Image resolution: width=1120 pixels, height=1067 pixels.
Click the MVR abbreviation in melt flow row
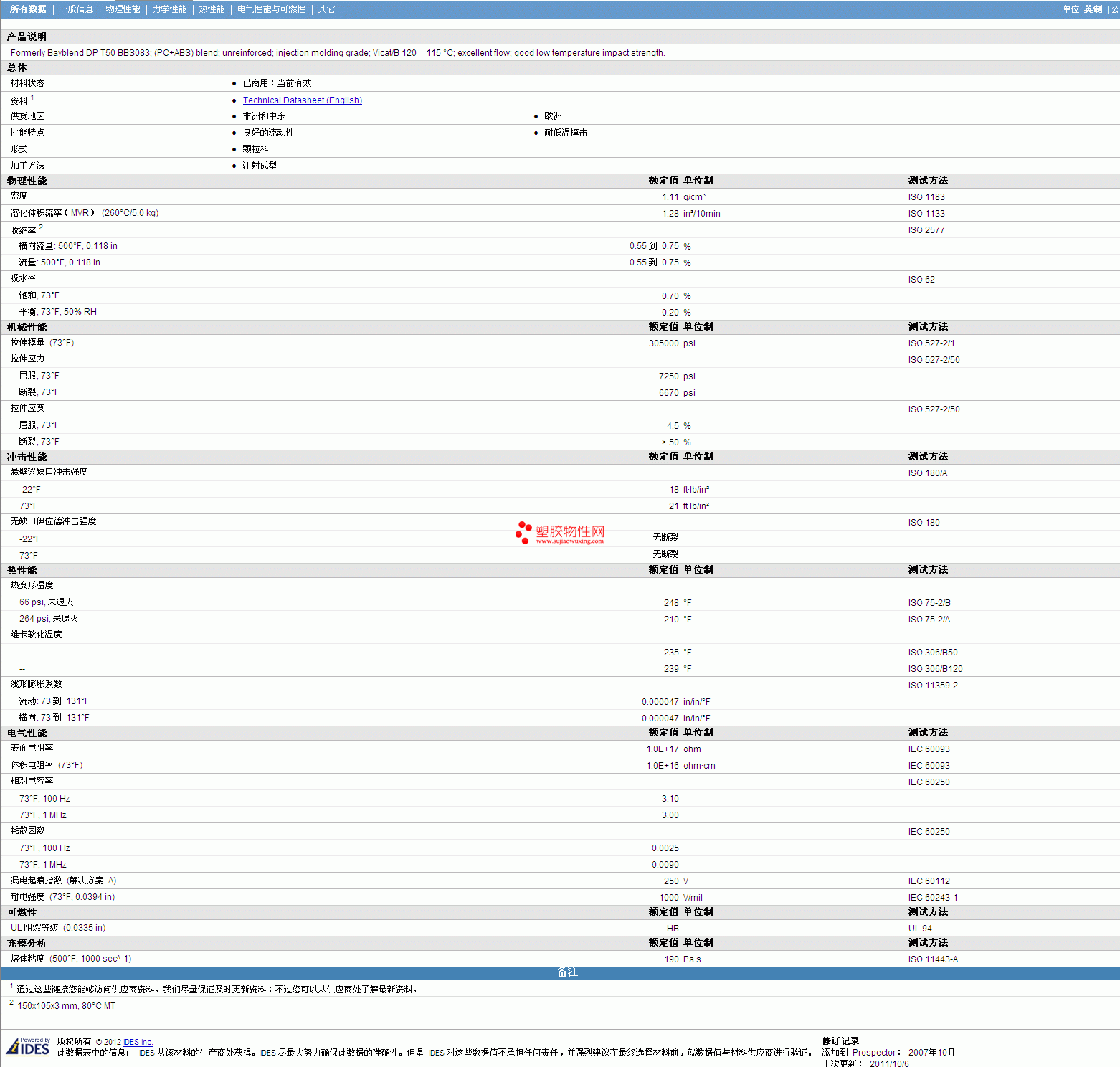(80, 213)
